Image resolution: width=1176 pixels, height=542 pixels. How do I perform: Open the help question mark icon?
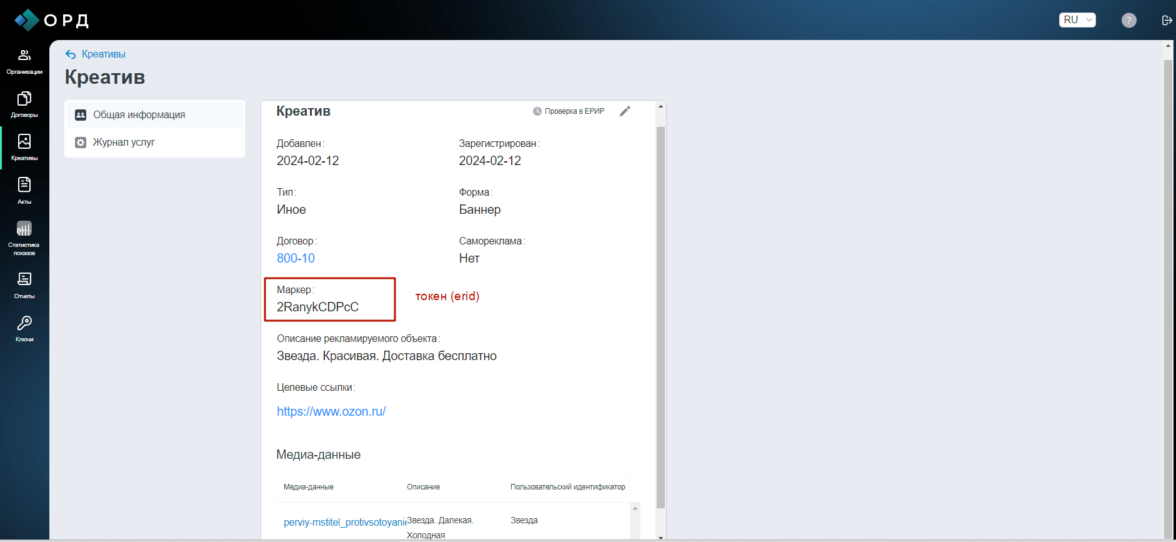tap(1129, 20)
